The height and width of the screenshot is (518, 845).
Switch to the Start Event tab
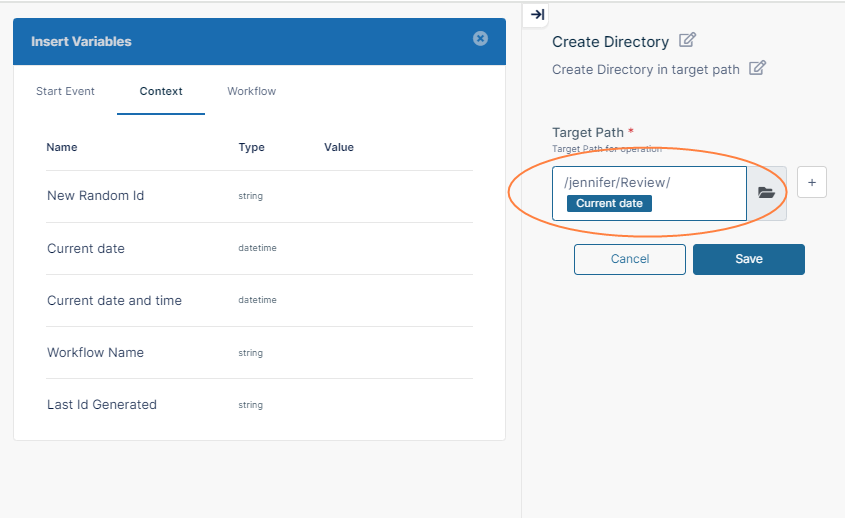65,91
